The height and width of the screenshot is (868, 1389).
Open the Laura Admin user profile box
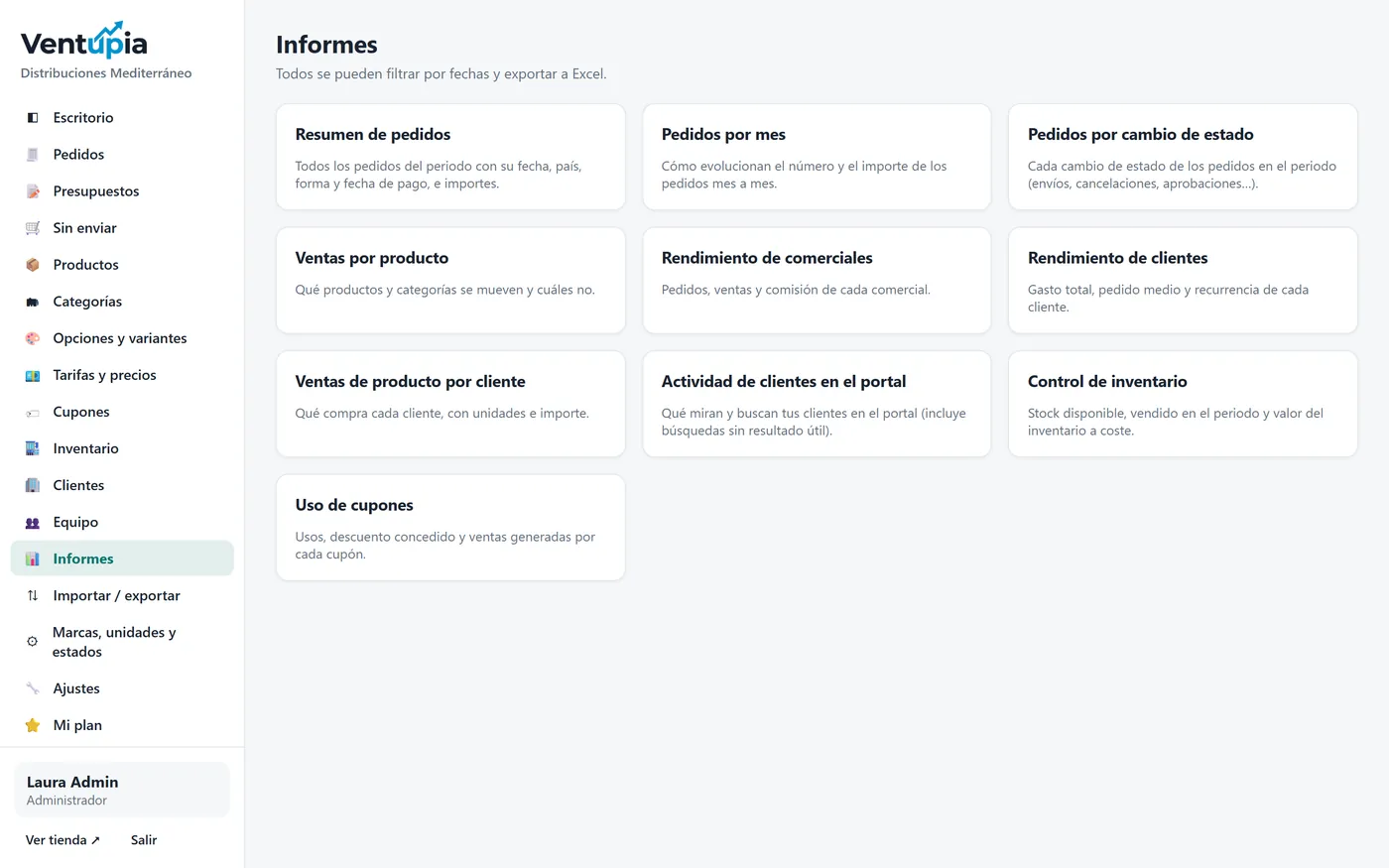point(122,790)
